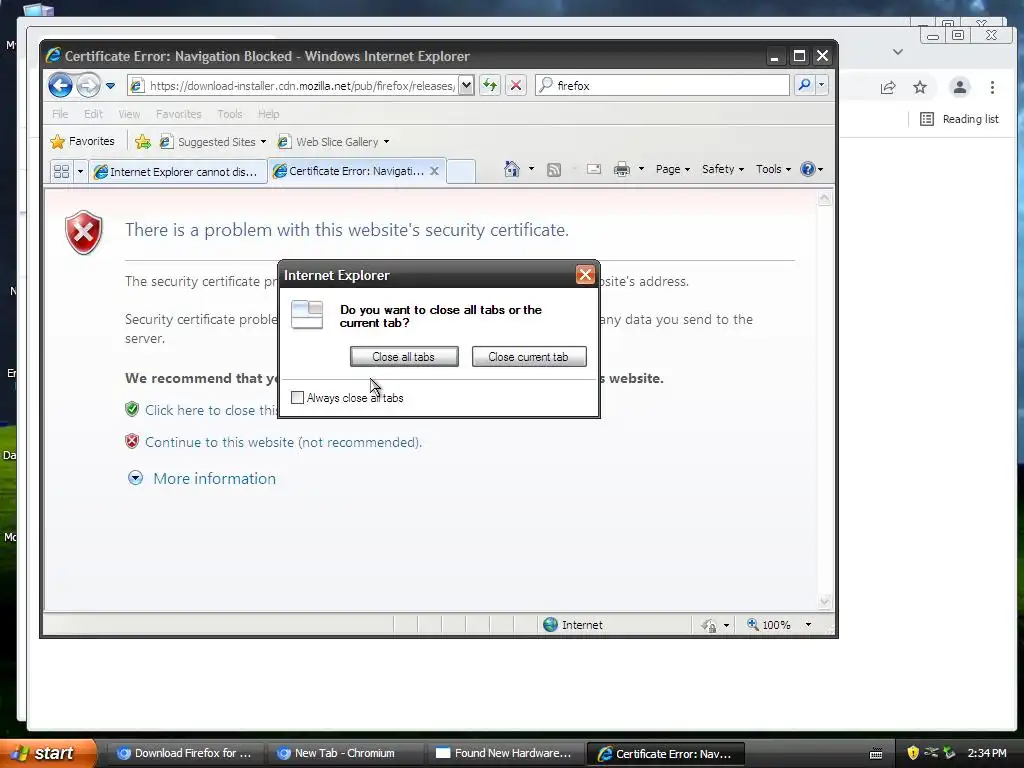
Task: Click the Read Mail icon
Action: 594,170
